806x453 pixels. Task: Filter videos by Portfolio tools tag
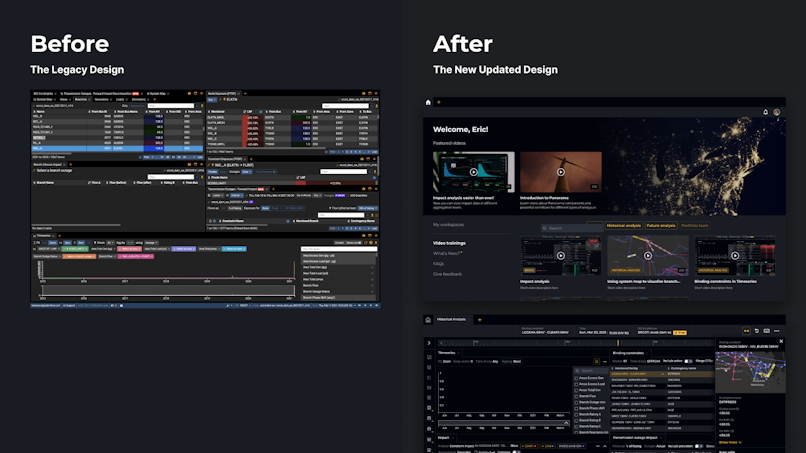pyautogui.click(x=694, y=226)
